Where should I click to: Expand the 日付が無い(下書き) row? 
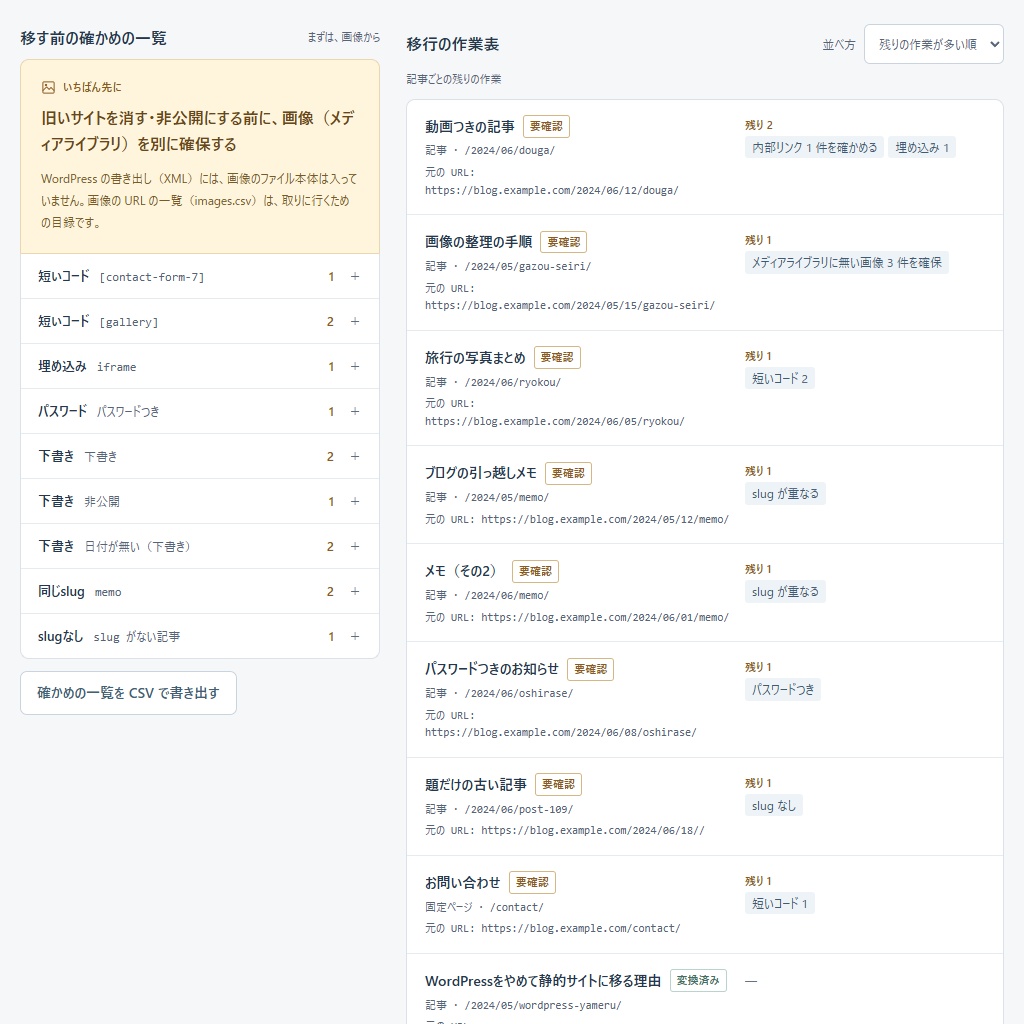click(x=200, y=547)
